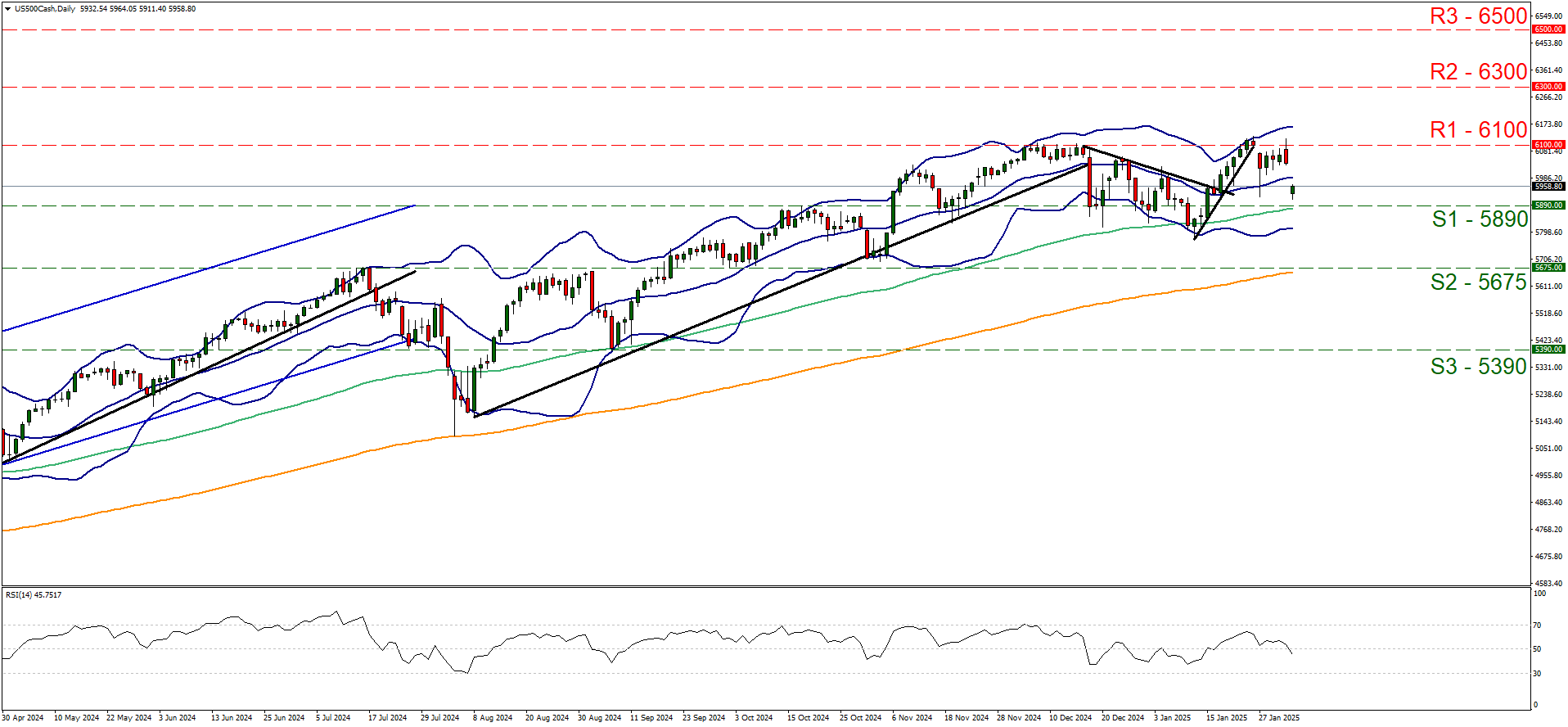1568x727 pixels.
Task: Select the red 6100.00 price axis tag
Action: [1548, 145]
